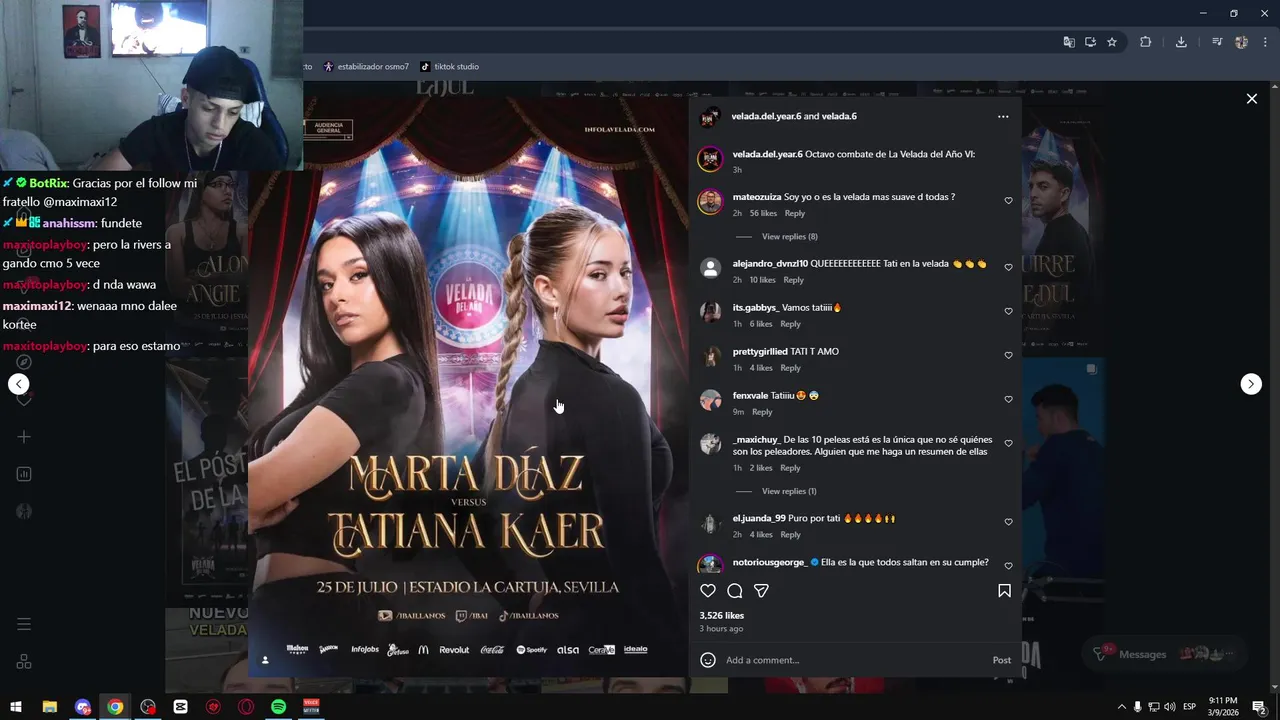Open the tiktok studio bookmark
Screen dimensions: 1280x720
[449, 67]
